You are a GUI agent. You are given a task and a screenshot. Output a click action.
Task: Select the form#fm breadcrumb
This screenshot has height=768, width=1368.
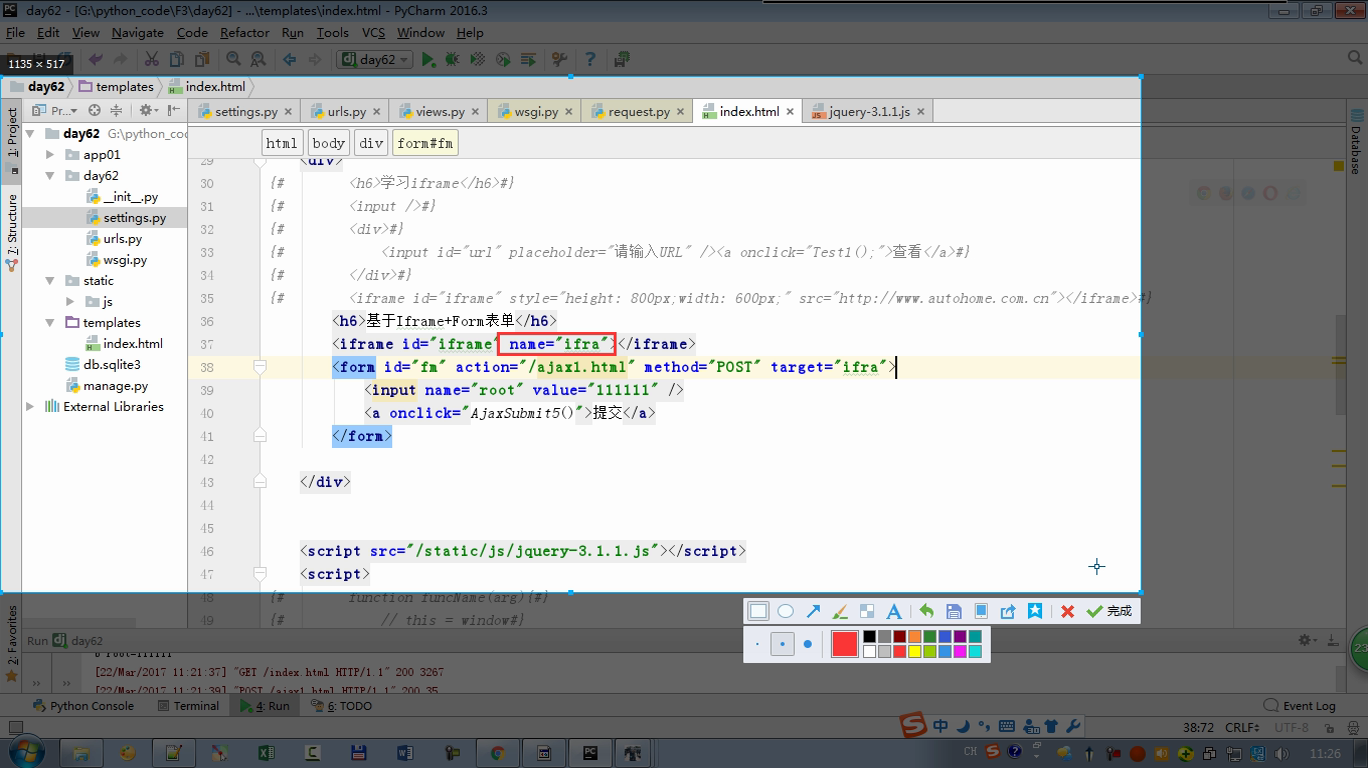[x=425, y=143]
